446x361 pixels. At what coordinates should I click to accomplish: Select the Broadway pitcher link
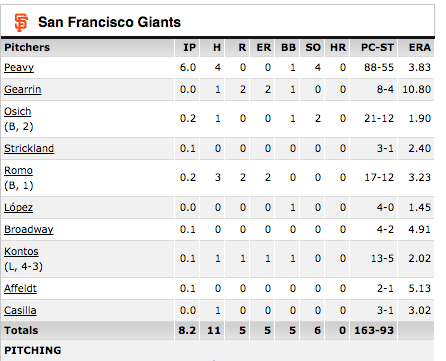(x=29, y=229)
